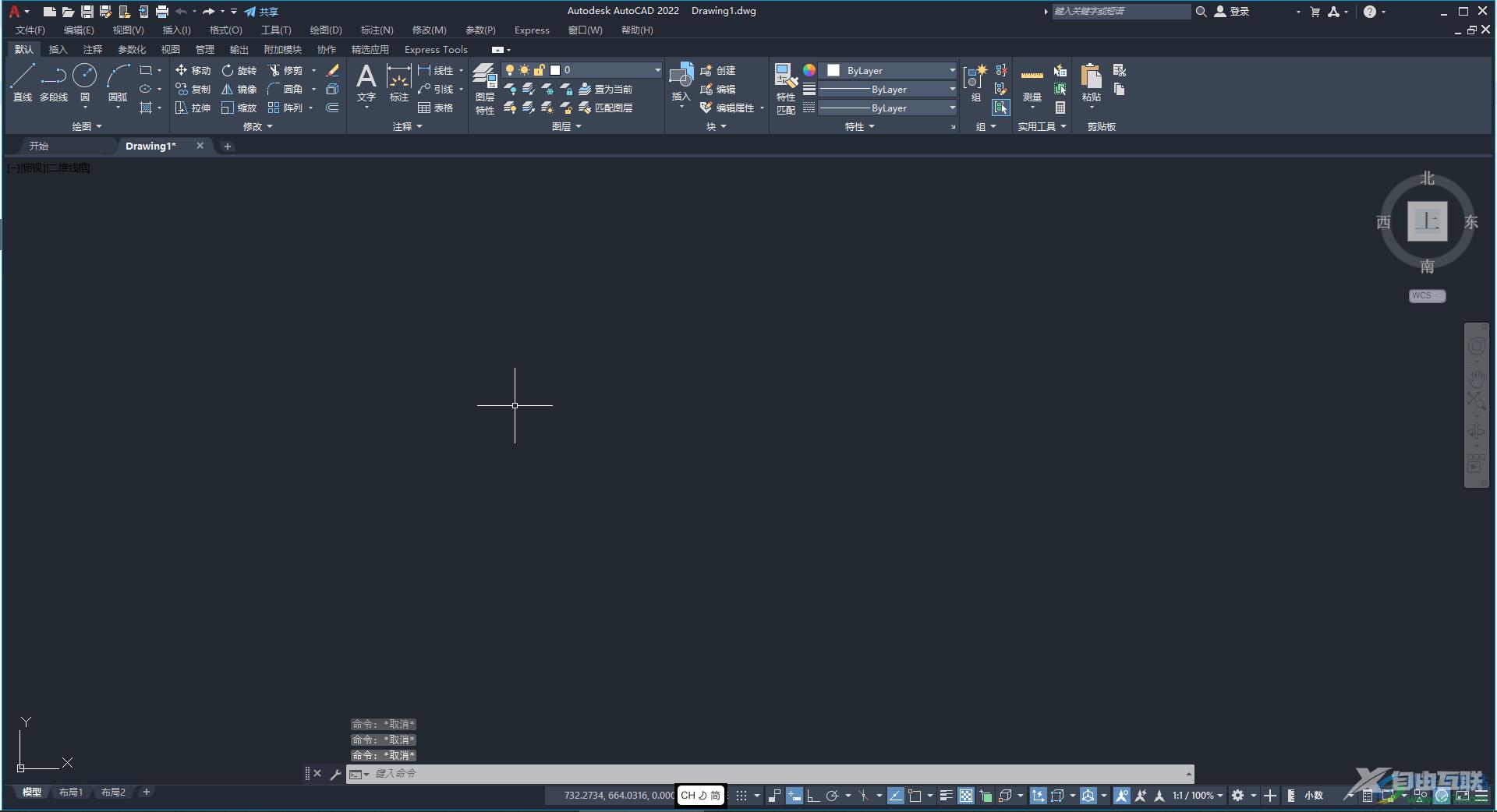
Task: Toggle polar tracking in status bar
Action: click(x=832, y=796)
